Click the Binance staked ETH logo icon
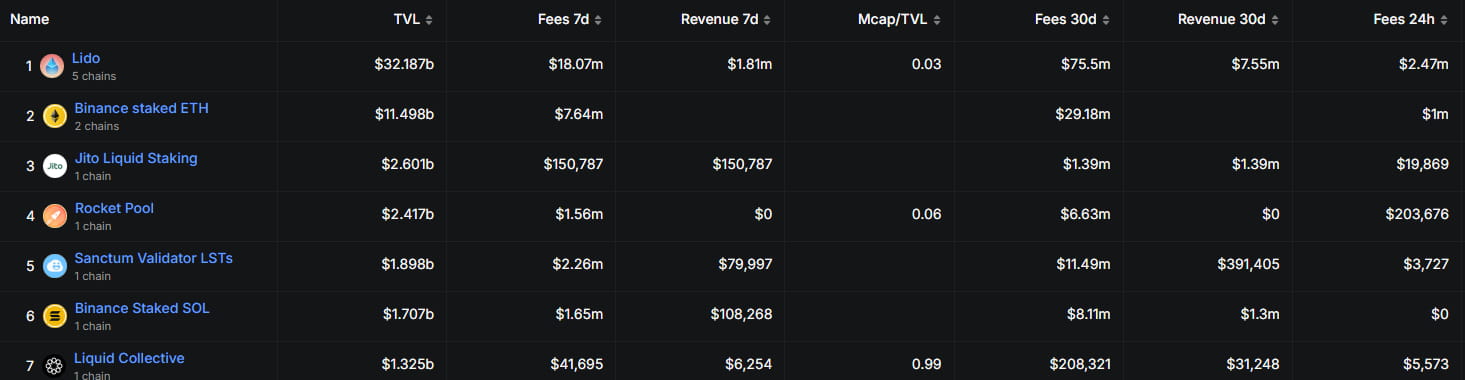This screenshot has height=380, width=1465. [55, 117]
